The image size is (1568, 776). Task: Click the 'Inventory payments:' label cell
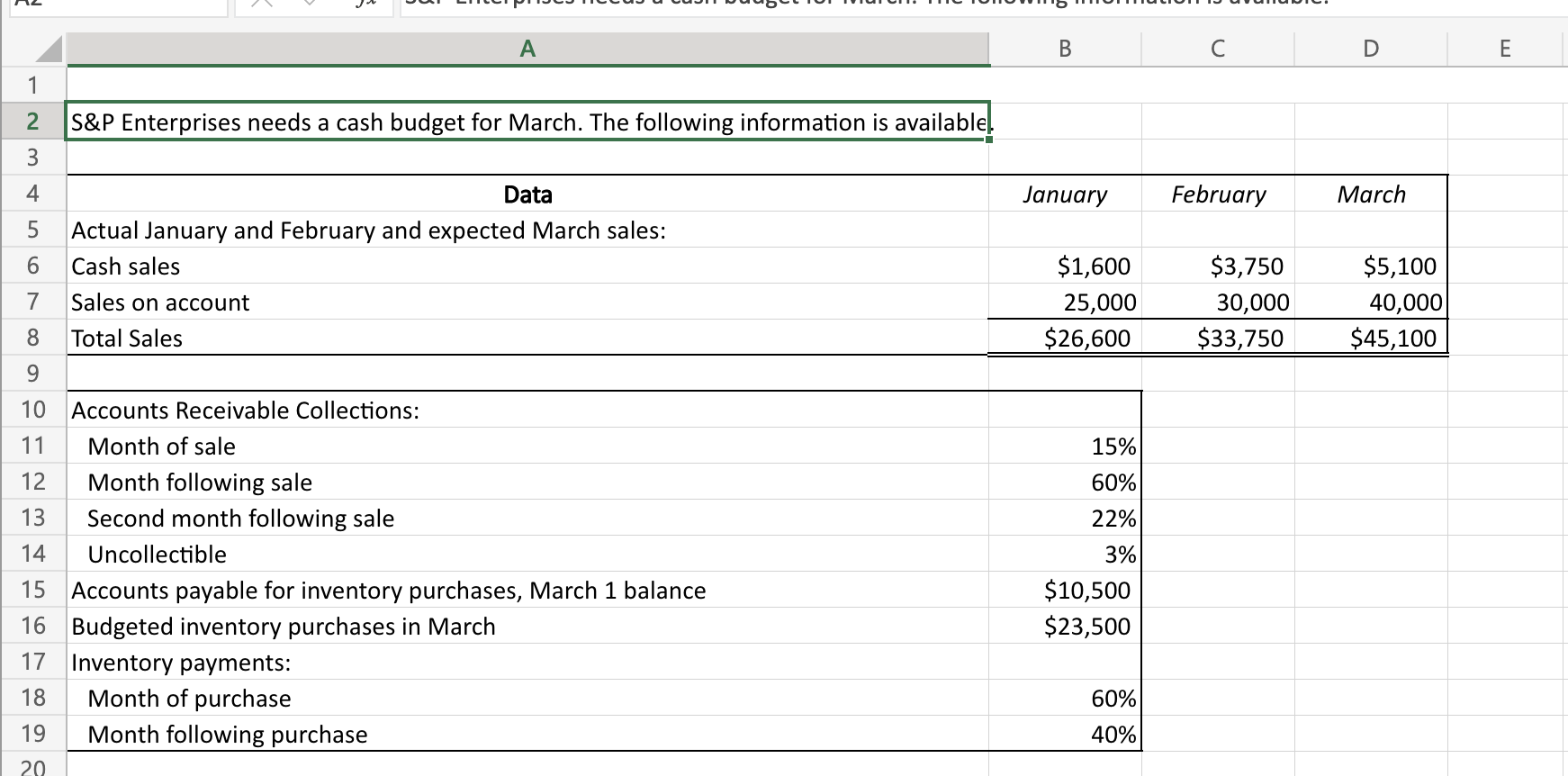528,662
